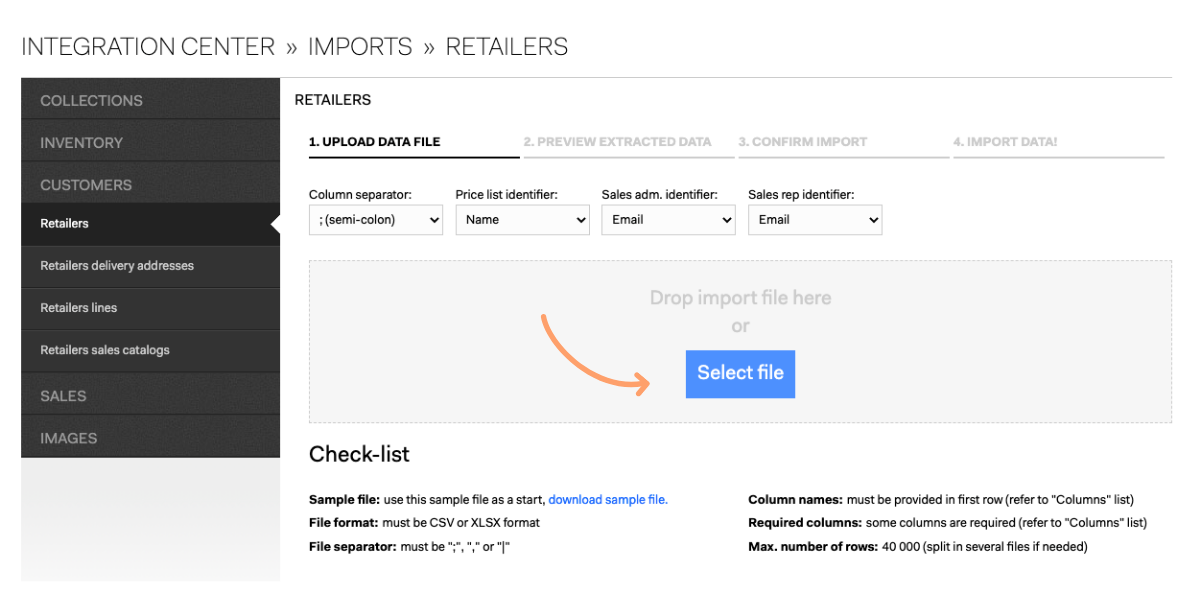Click the RETAILERS section heading
This screenshot has width=1200, height=600.
pyautogui.click(x=333, y=100)
